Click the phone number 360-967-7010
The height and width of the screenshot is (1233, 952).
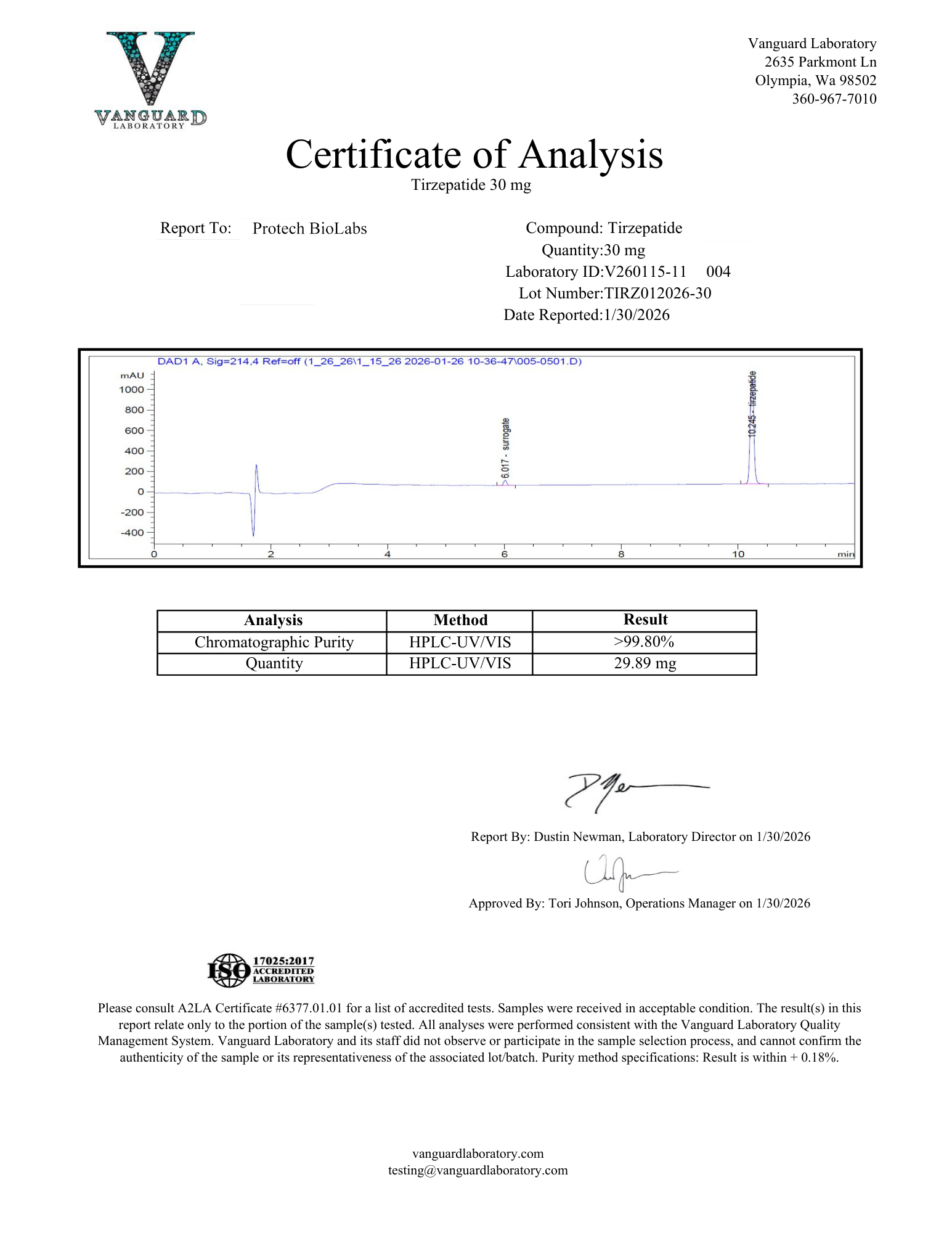pos(834,99)
